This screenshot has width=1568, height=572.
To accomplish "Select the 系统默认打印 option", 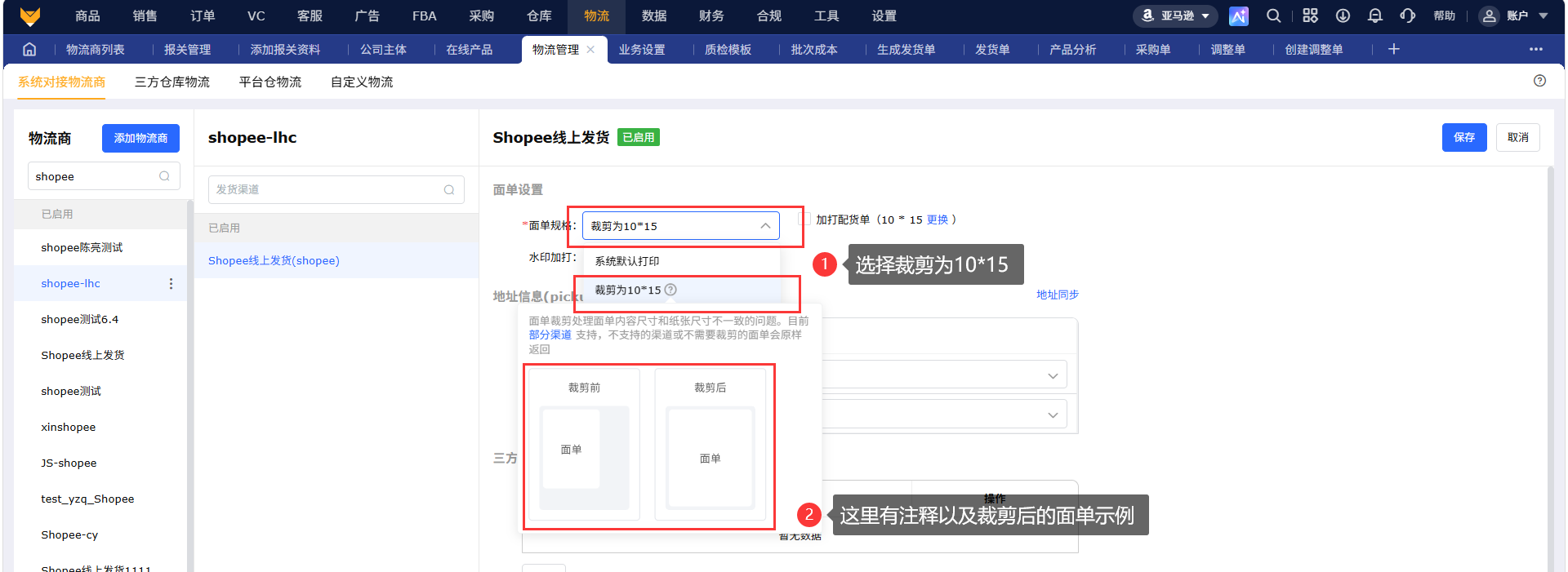I will pos(681,261).
